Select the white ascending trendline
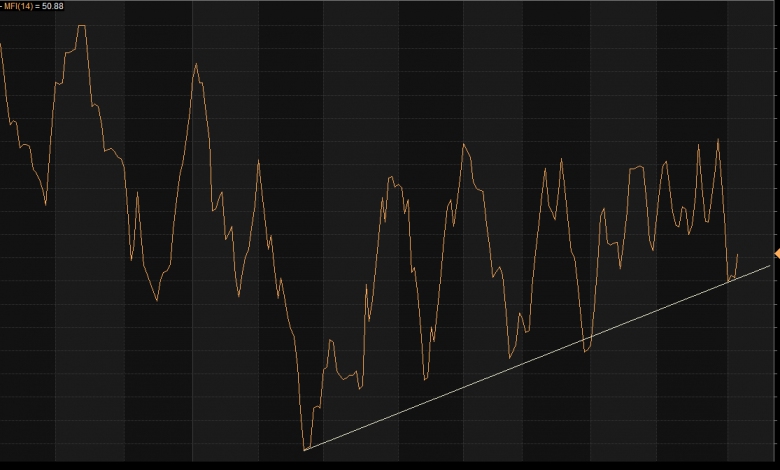780x470 pixels. point(450,392)
